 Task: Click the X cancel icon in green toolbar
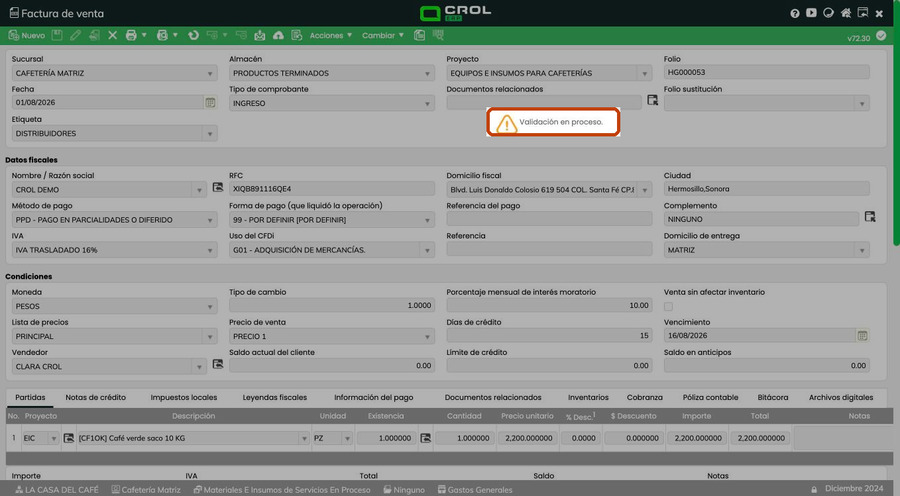point(112,36)
